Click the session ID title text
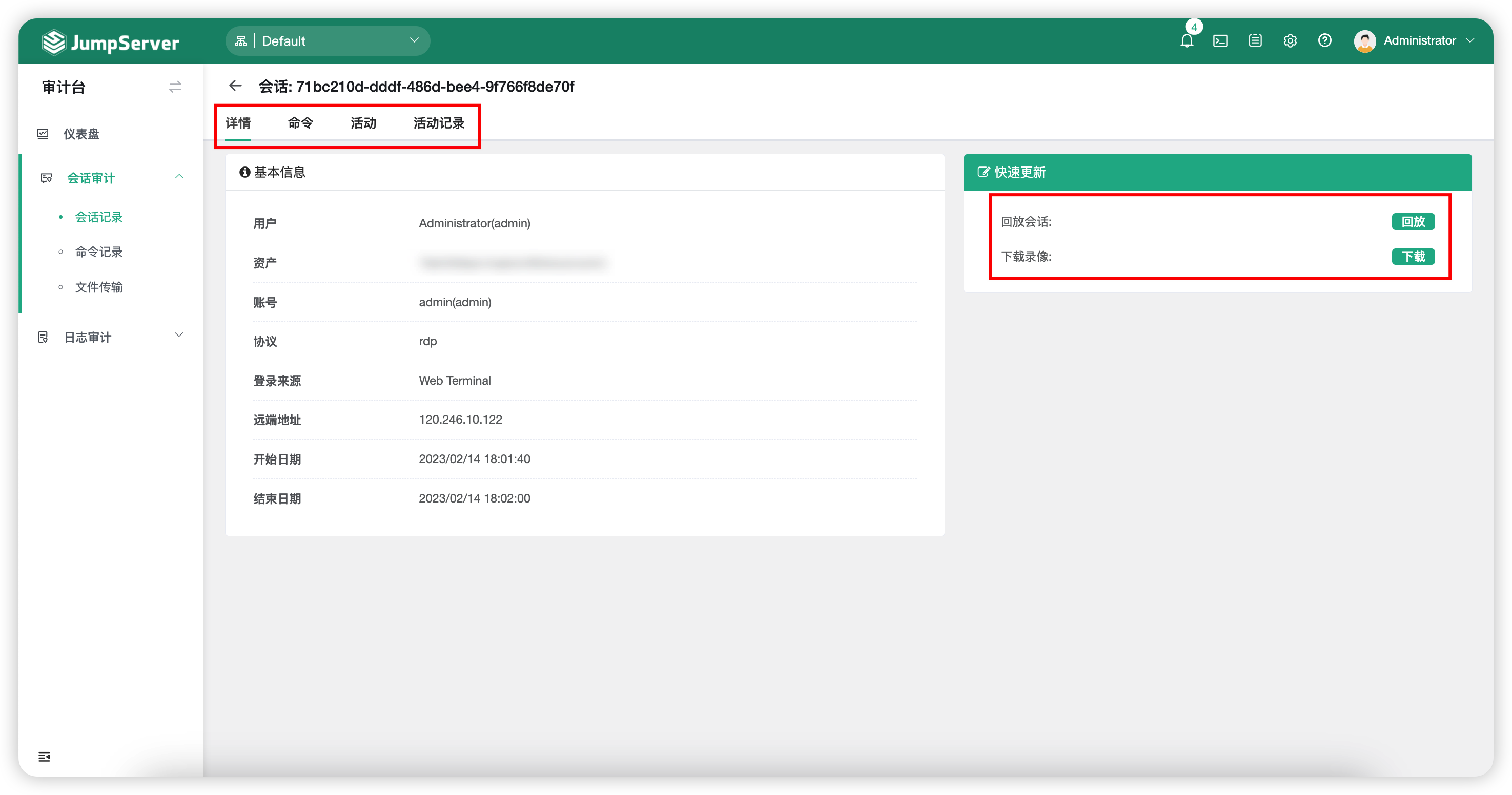Image resolution: width=1512 pixels, height=795 pixels. click(x=416, y=87)
